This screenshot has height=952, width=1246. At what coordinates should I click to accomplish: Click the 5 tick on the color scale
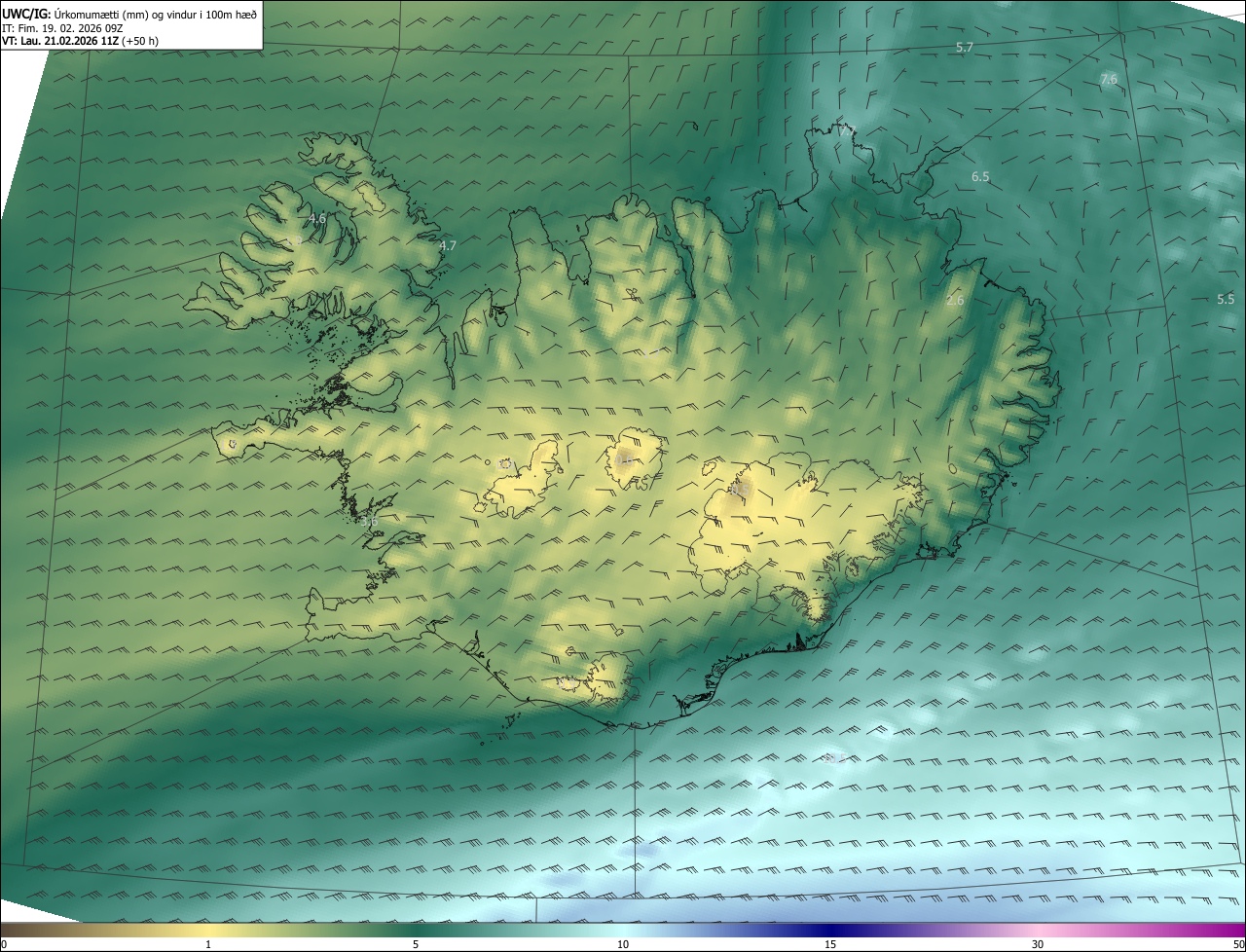point(416,944)
